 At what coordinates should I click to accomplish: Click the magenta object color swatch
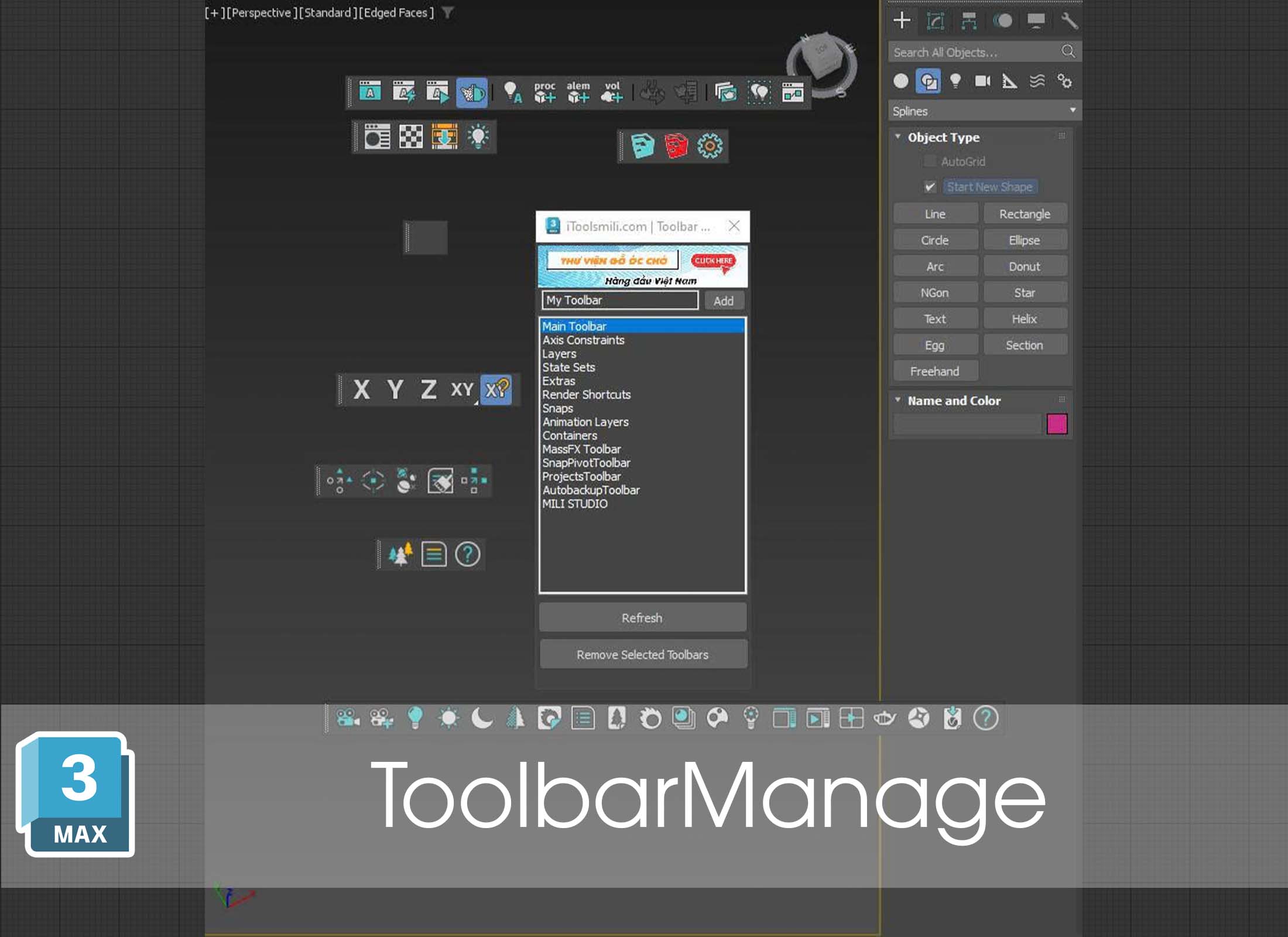click(x=1056, y=423)
